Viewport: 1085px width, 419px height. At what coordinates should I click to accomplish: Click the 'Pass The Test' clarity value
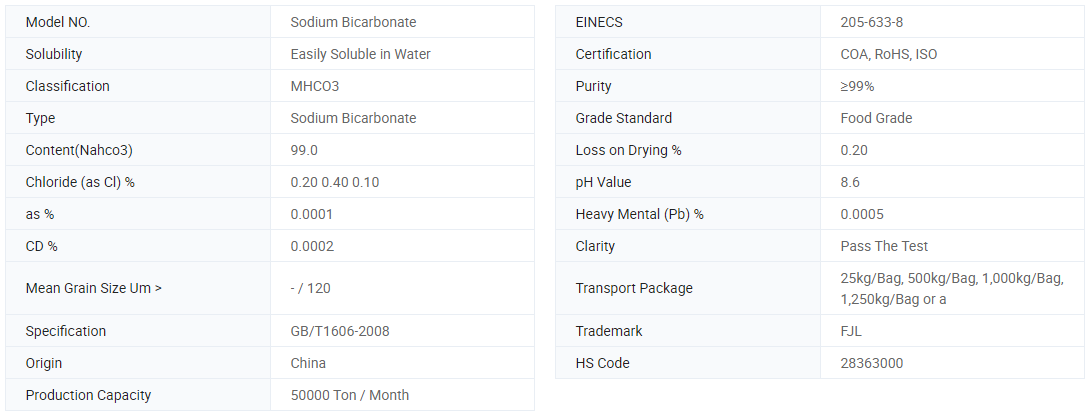(x=884, y=246)
